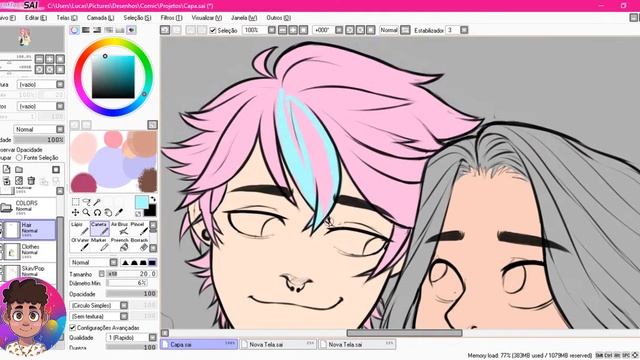Show the RGB slider panel
Screen dimensions: 640x360
86,30
